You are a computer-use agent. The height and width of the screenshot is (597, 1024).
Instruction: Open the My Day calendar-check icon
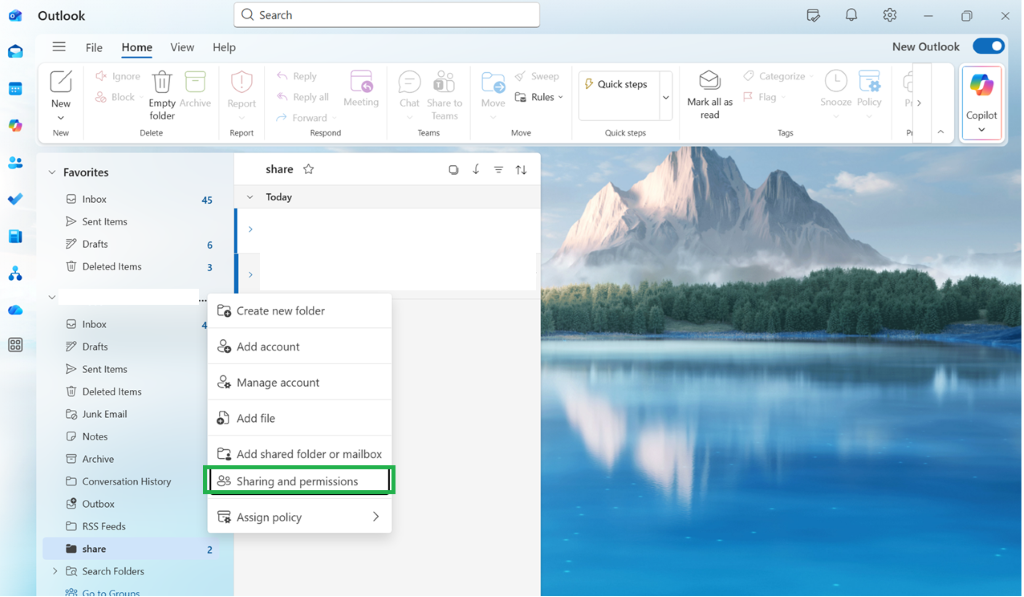point(813,15)
